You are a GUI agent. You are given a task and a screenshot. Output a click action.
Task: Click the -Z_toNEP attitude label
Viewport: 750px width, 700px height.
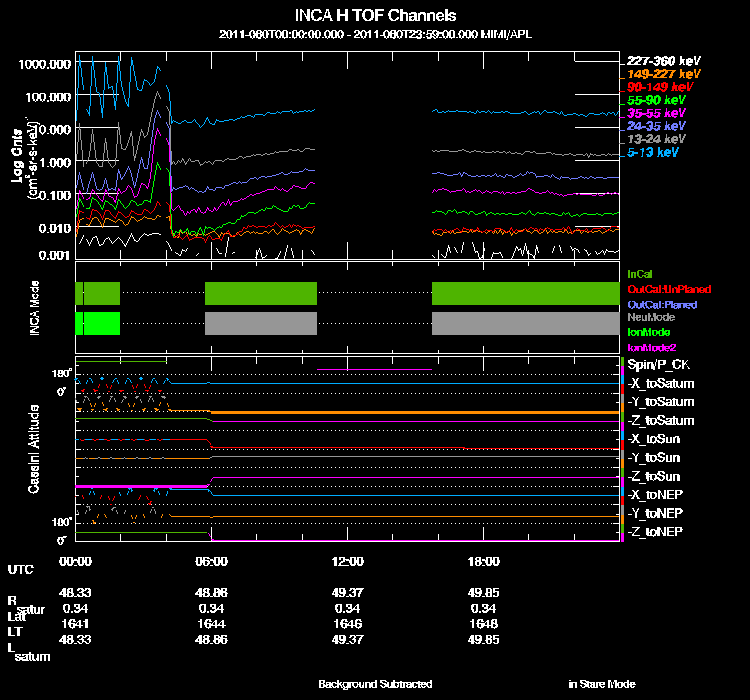tap(656, 531)
